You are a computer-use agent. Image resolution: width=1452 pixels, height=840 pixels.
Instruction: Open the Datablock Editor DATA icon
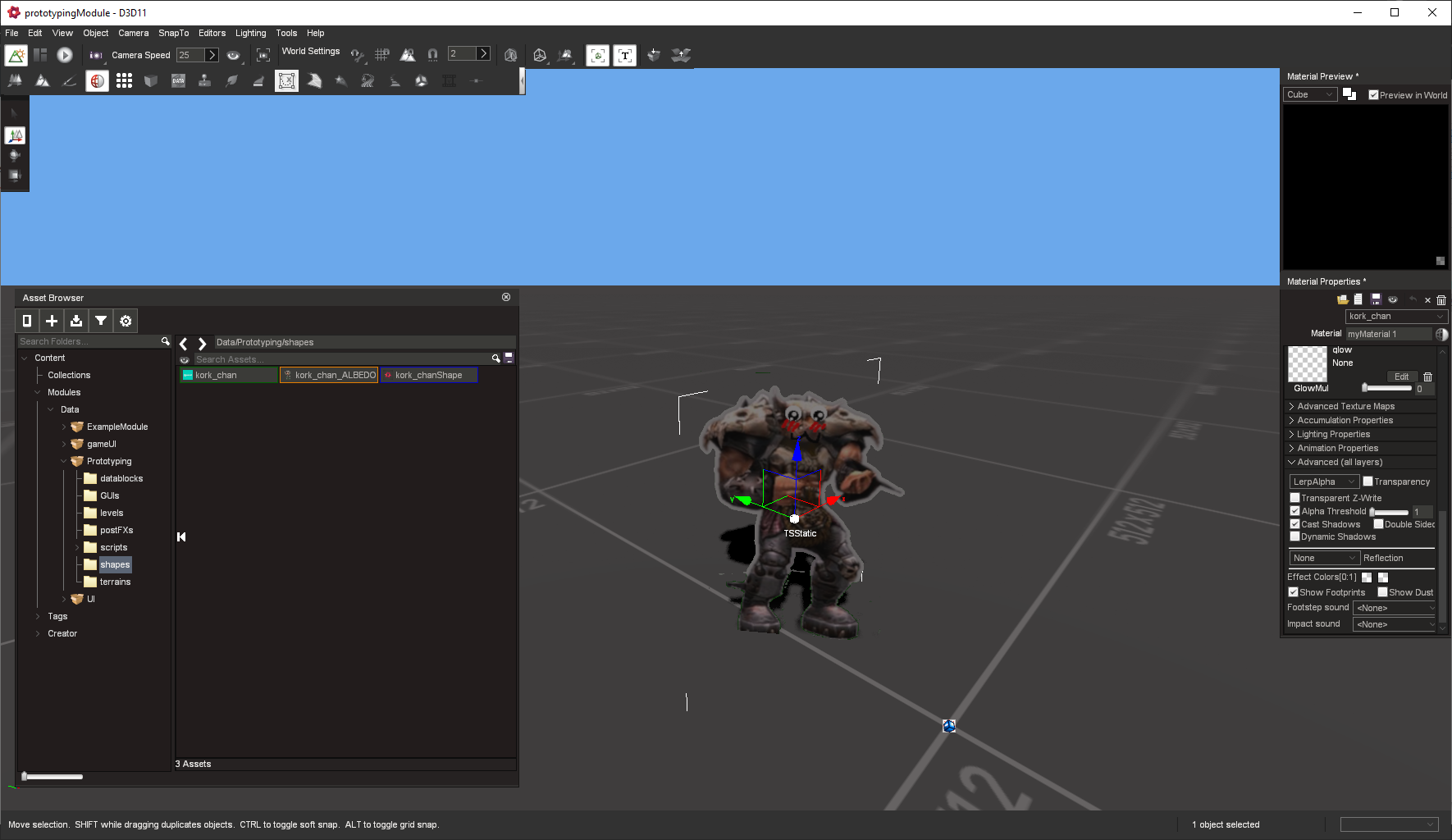[178, 81]
